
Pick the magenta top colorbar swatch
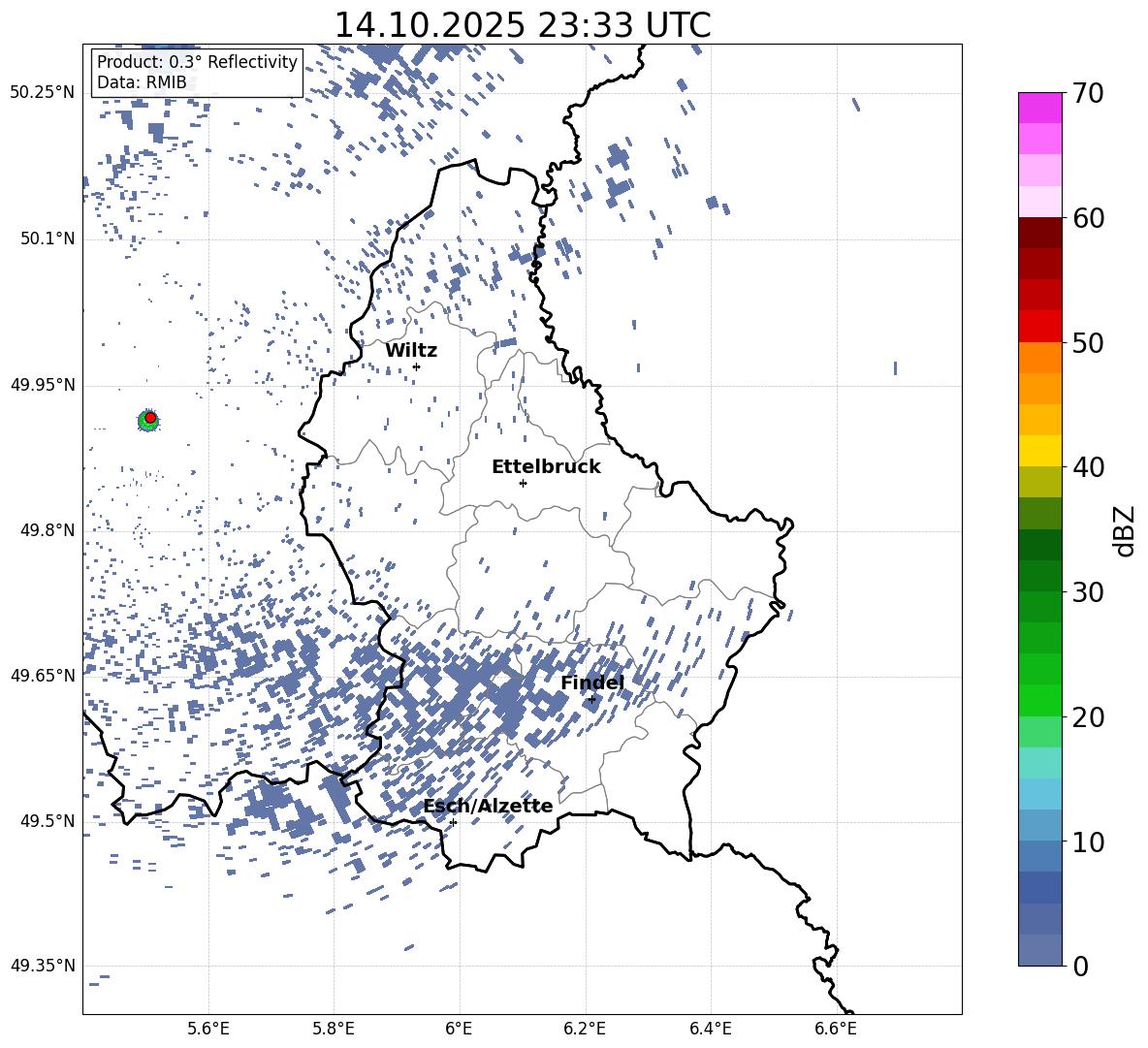click(x=1039, y=108)
